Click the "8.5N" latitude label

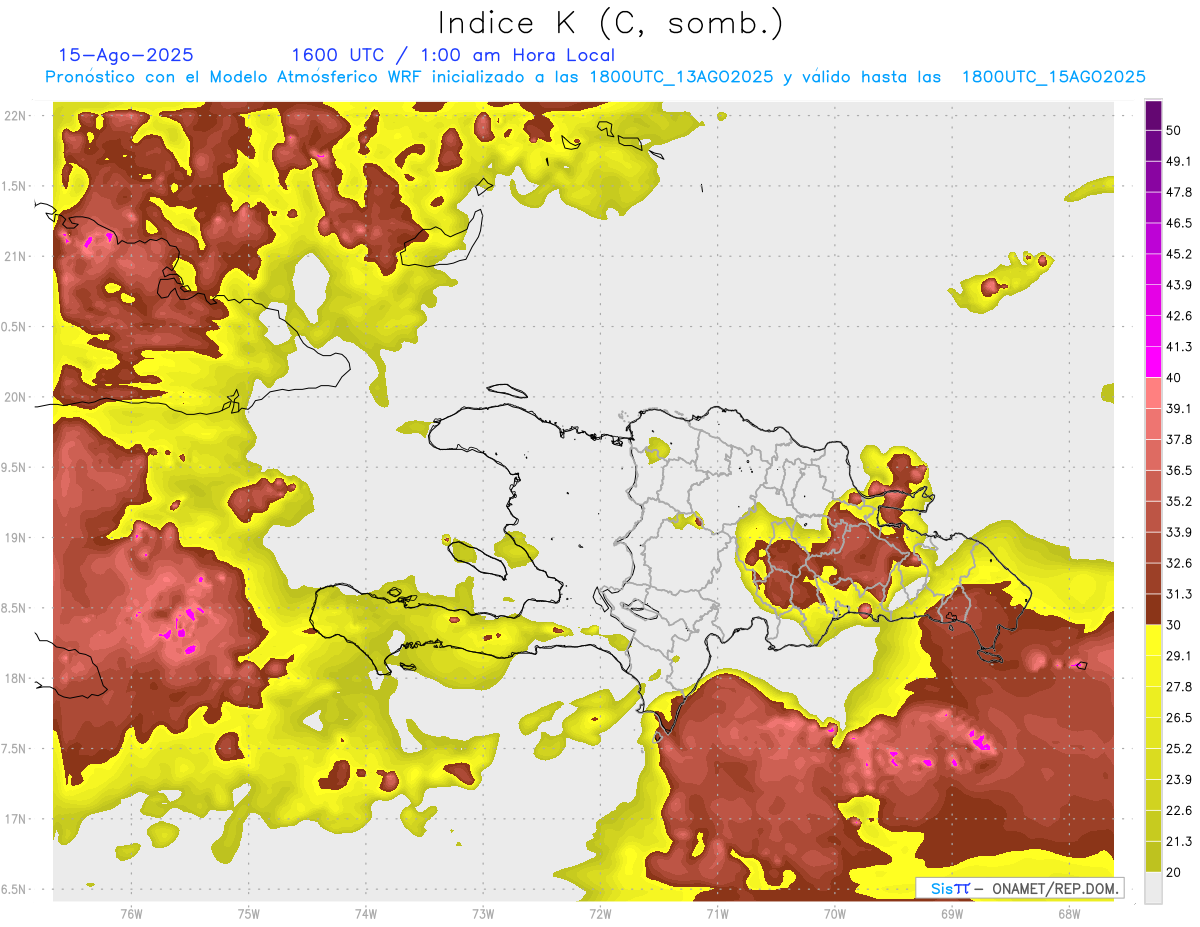click(x=14, y=608)
